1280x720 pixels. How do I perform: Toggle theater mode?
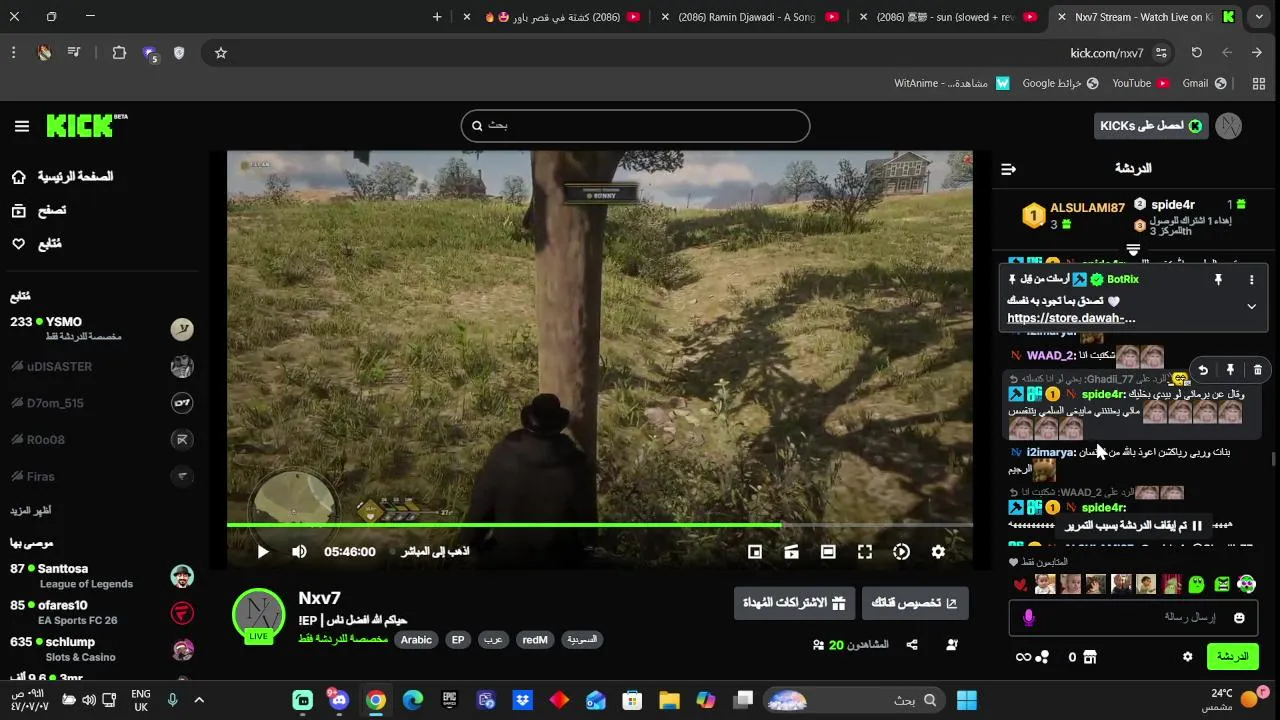click(828, 552)
